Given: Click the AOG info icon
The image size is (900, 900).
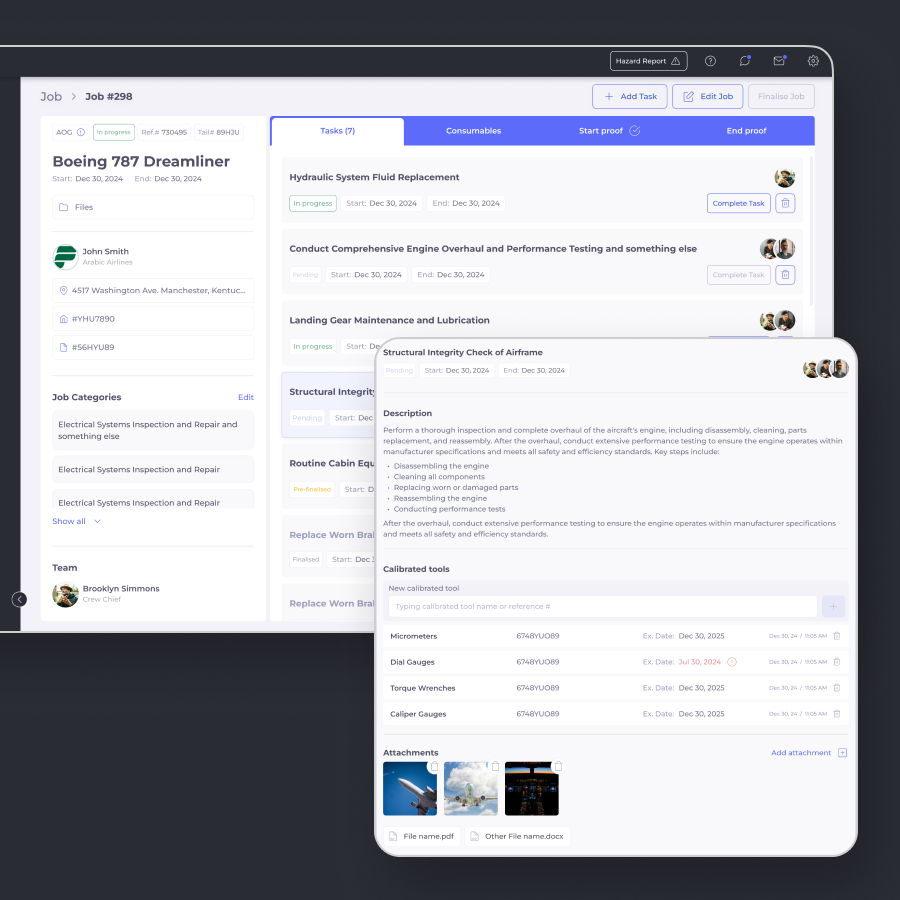Looking at the screenshot, I should (x=81, y=132).
